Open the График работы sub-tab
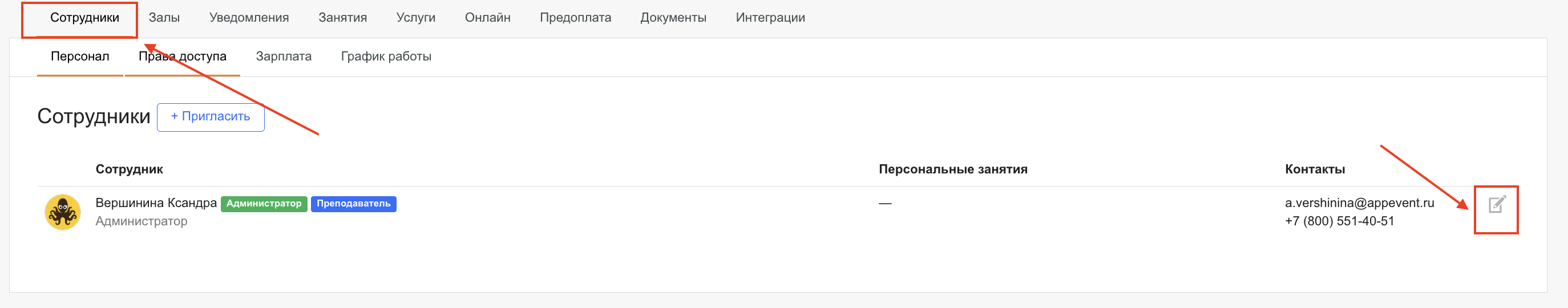The height and width of the screenshot is (308, 1568). (386, 56)
